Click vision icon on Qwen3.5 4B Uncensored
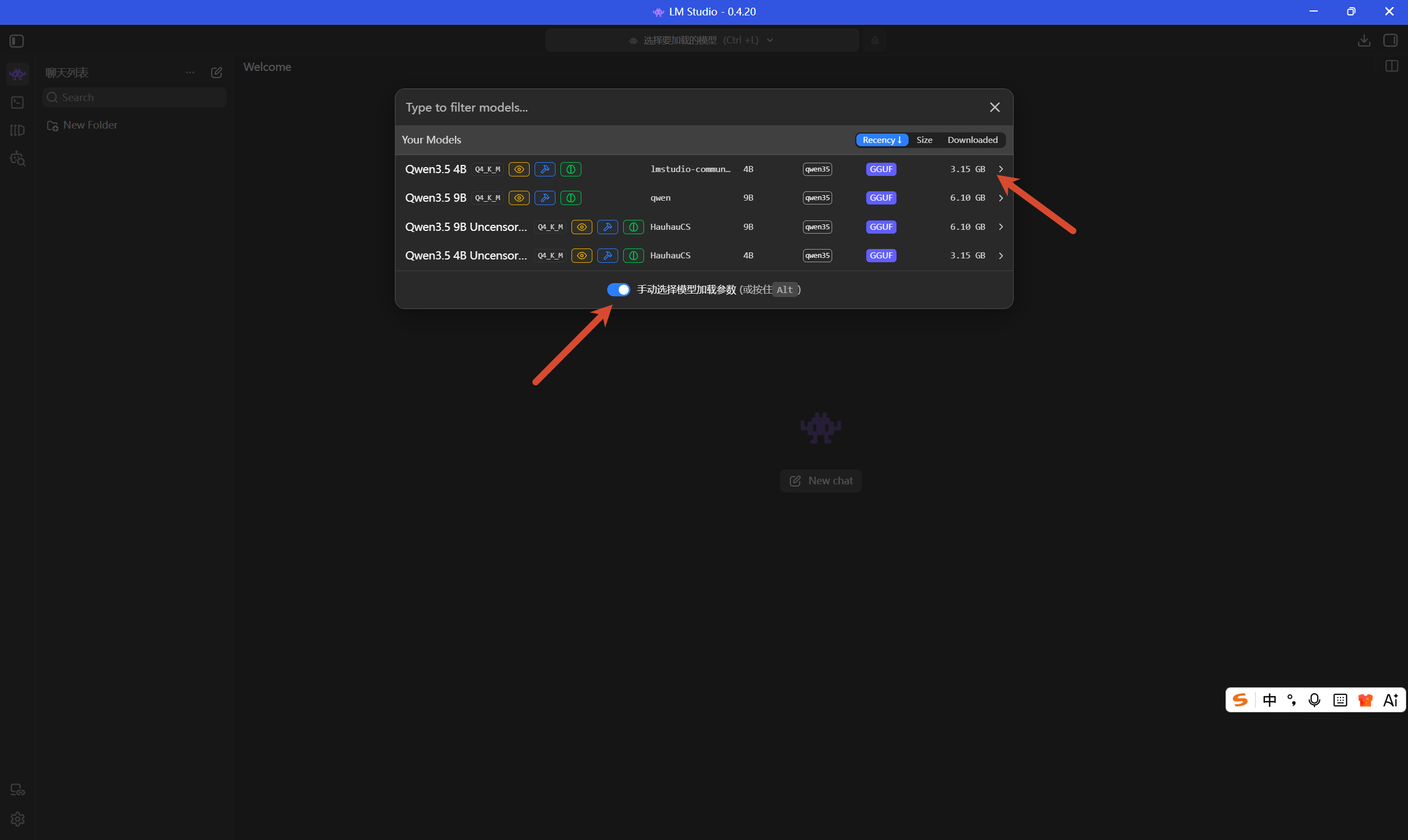Viewport: 1408px width, 840px height. [x=581, y=256]
